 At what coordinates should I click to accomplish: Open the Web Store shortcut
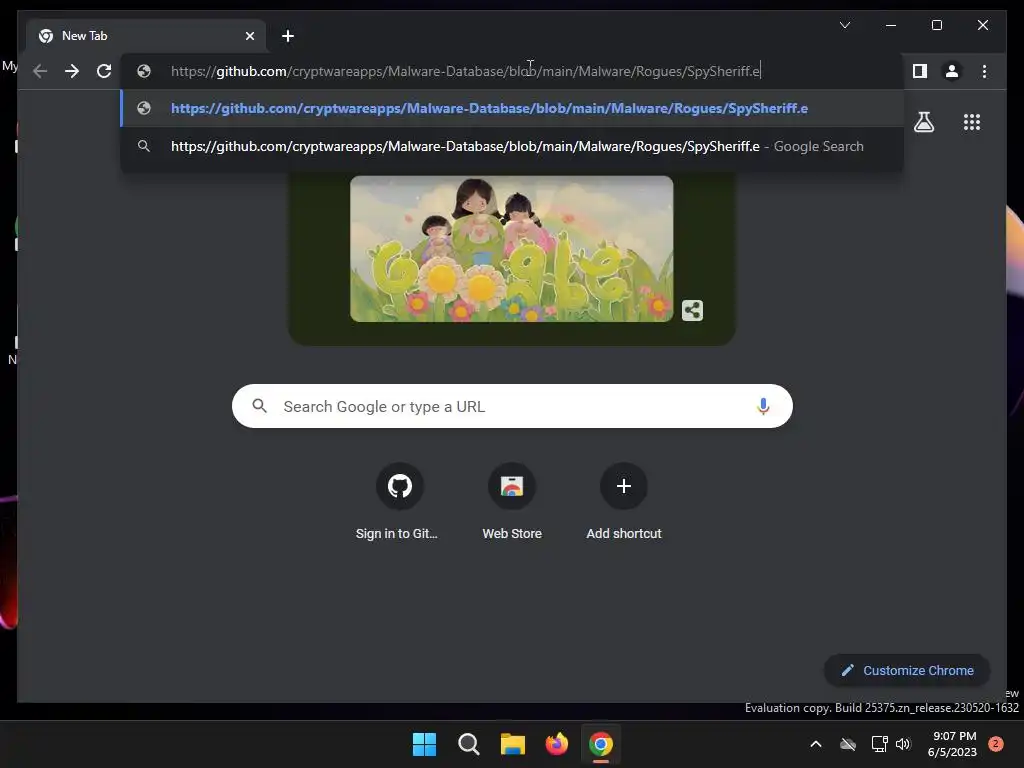[512, 502]
